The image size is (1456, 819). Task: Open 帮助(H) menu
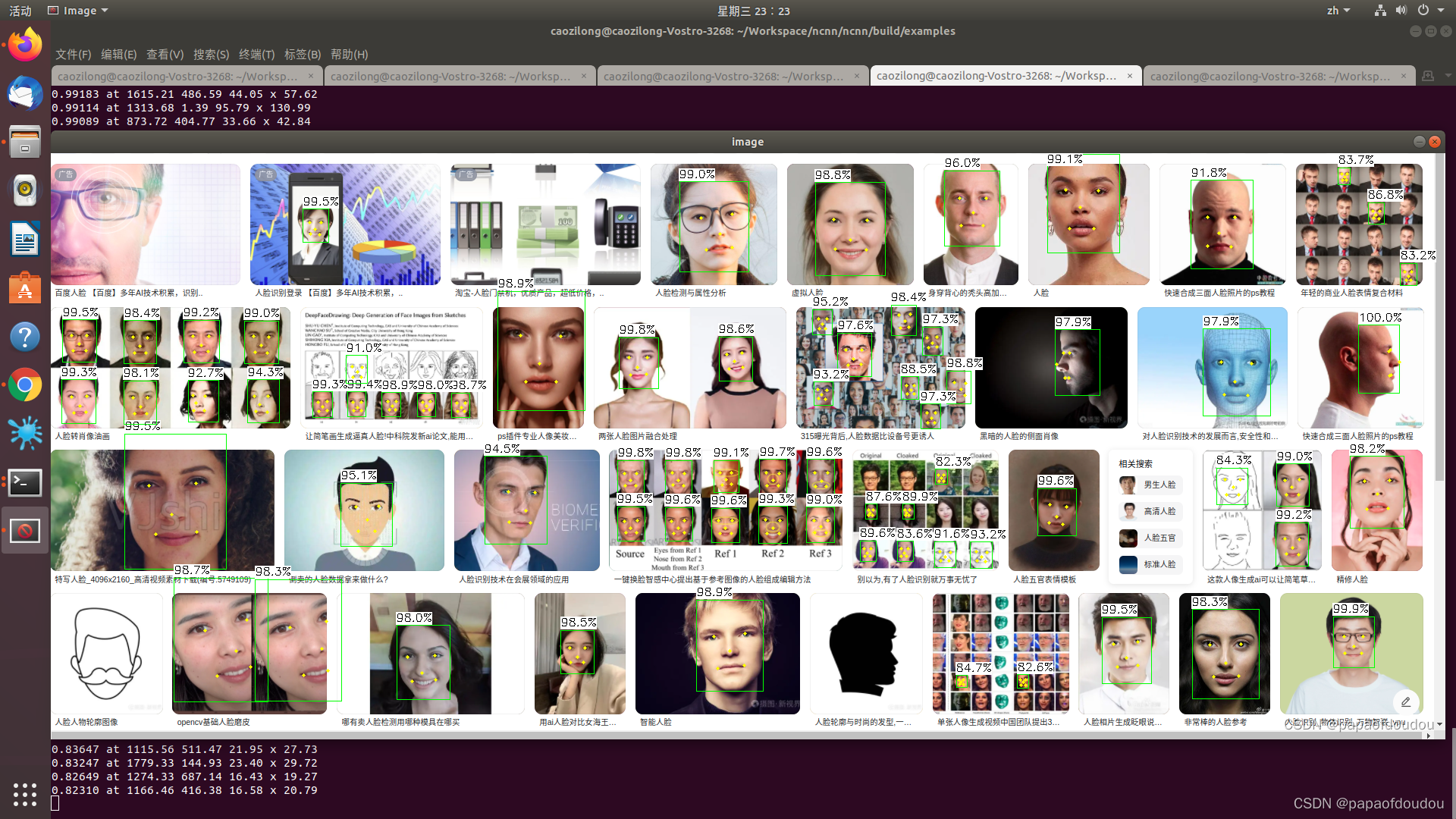point(349,55)
